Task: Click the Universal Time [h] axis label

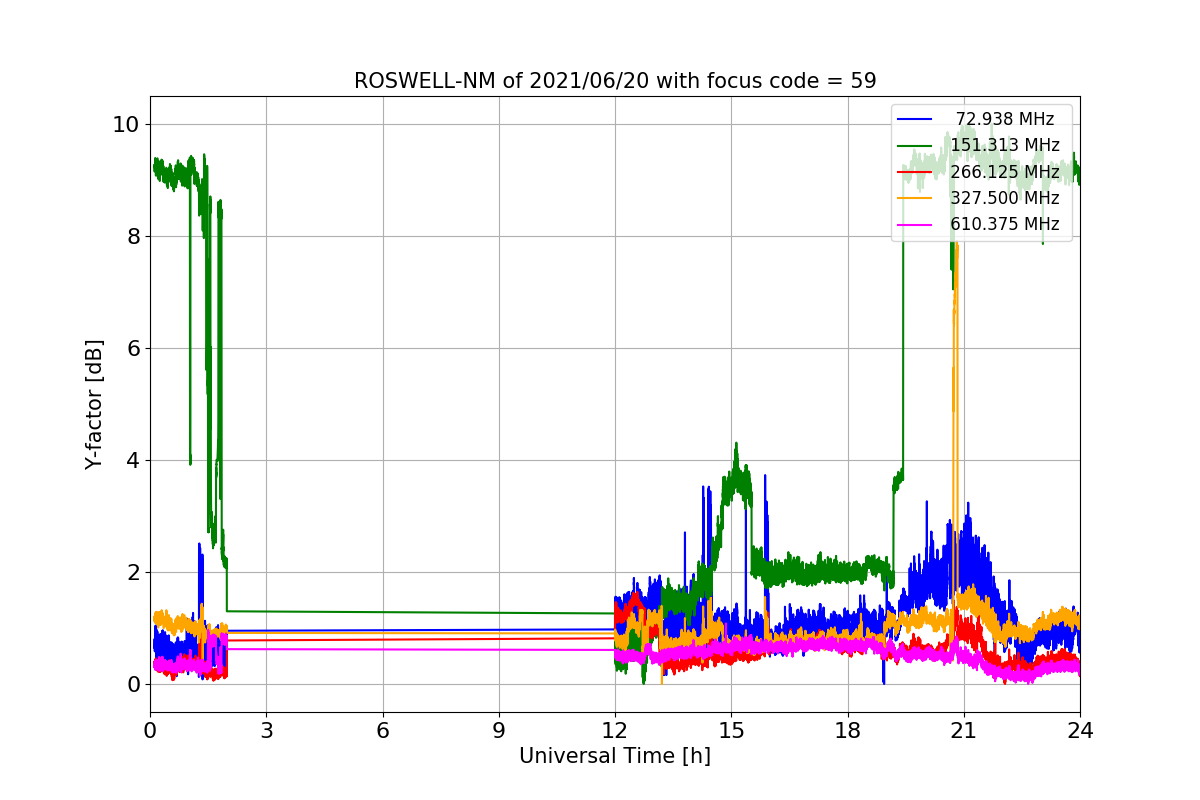Action: coord(615,757)
